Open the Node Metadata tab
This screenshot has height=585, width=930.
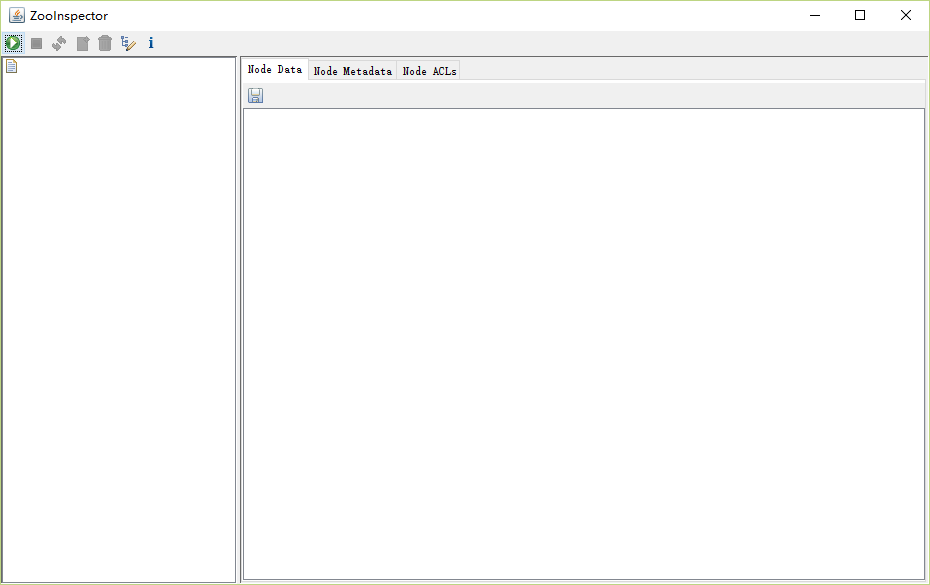pyautogui.click(x=353, y=71)
